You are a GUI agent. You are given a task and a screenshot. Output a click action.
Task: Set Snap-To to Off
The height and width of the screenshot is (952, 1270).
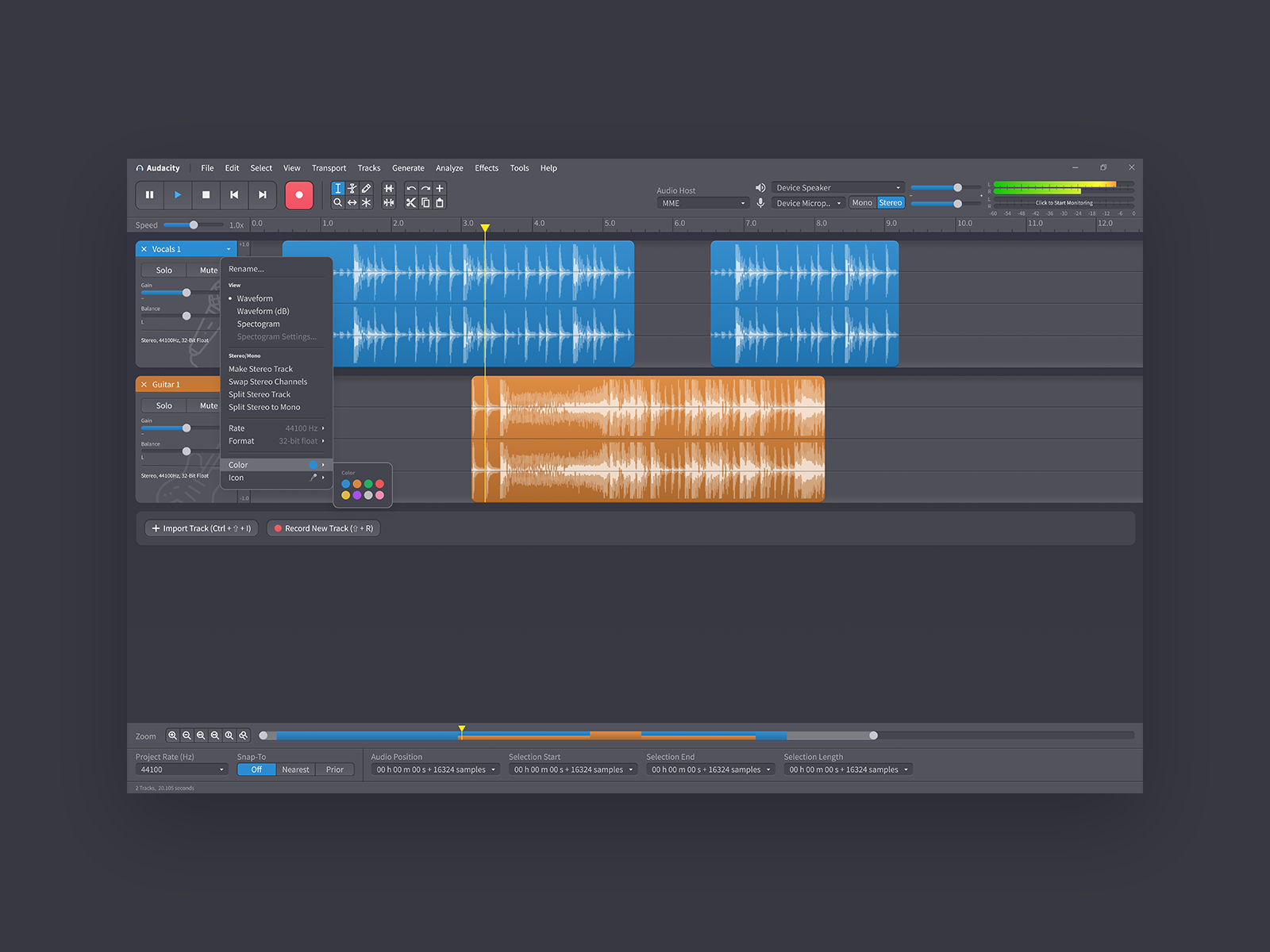[256, 770]
